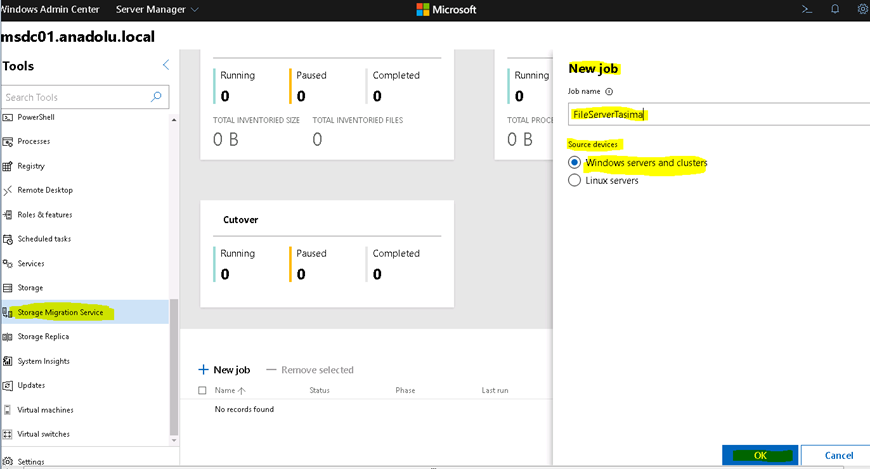Click the Updates tool icon

(8, 386)
